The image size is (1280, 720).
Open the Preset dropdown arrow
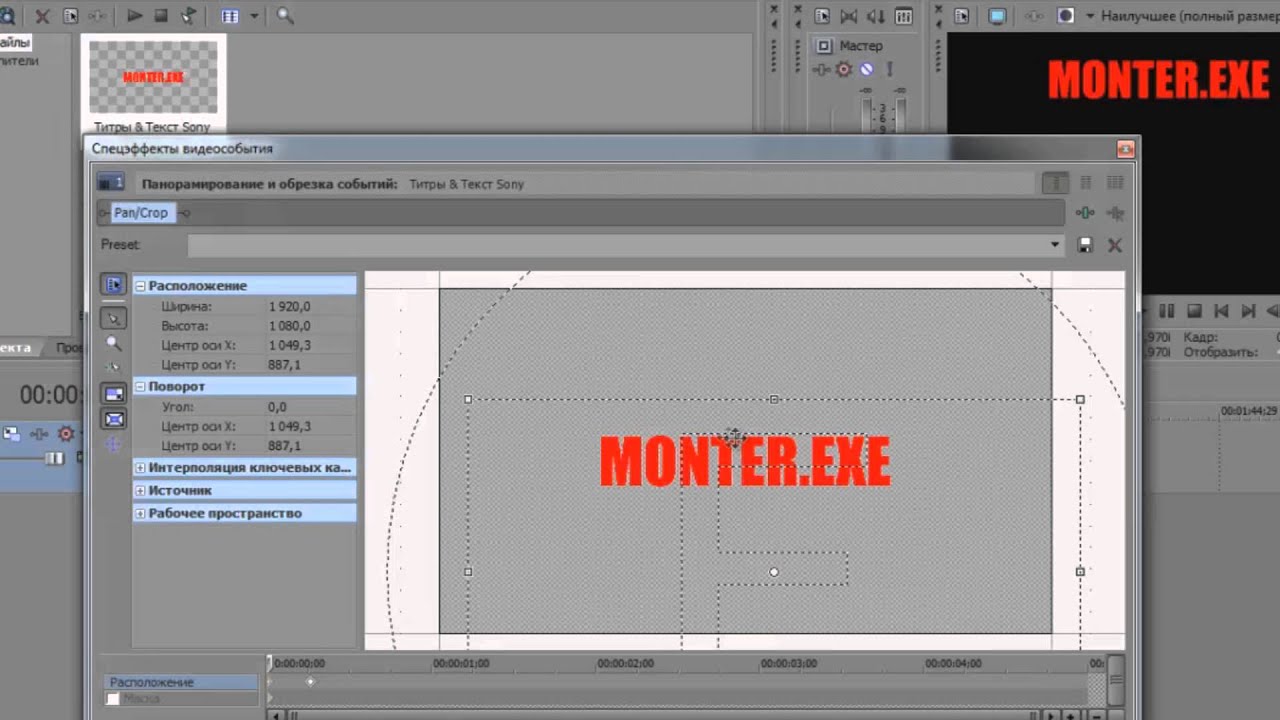click(x=1055, y=245)
